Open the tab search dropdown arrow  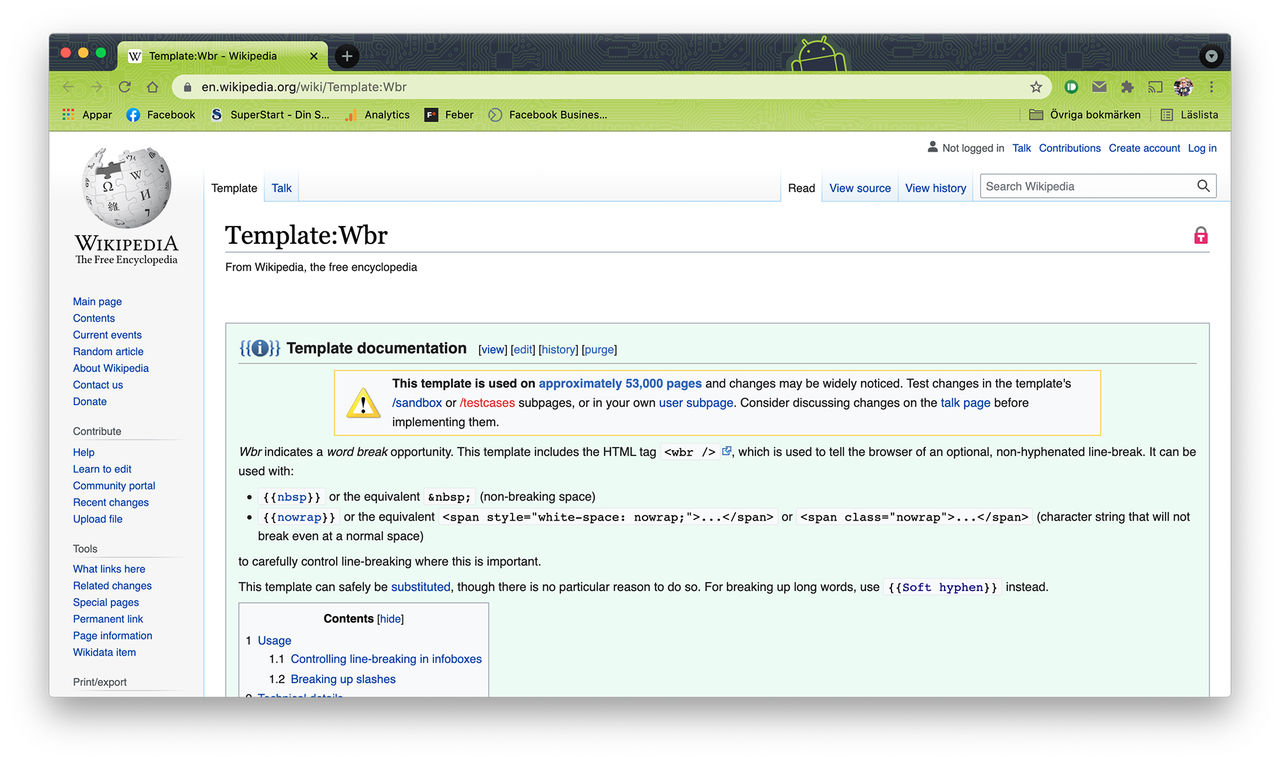(x=1211, y=57)
